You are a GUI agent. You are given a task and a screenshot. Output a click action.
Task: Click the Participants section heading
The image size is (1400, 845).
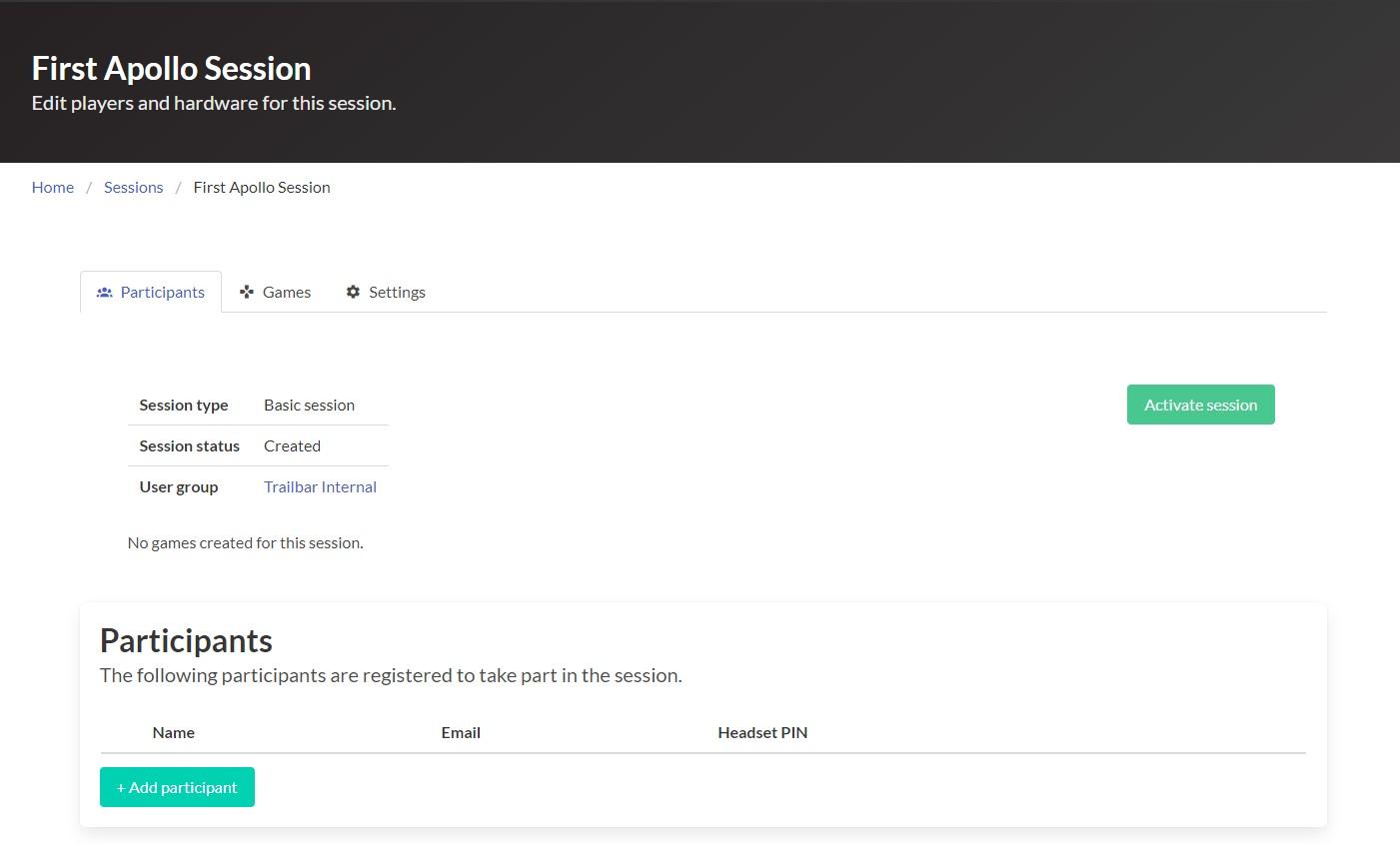pyautogui.click(x=187, y=641)
